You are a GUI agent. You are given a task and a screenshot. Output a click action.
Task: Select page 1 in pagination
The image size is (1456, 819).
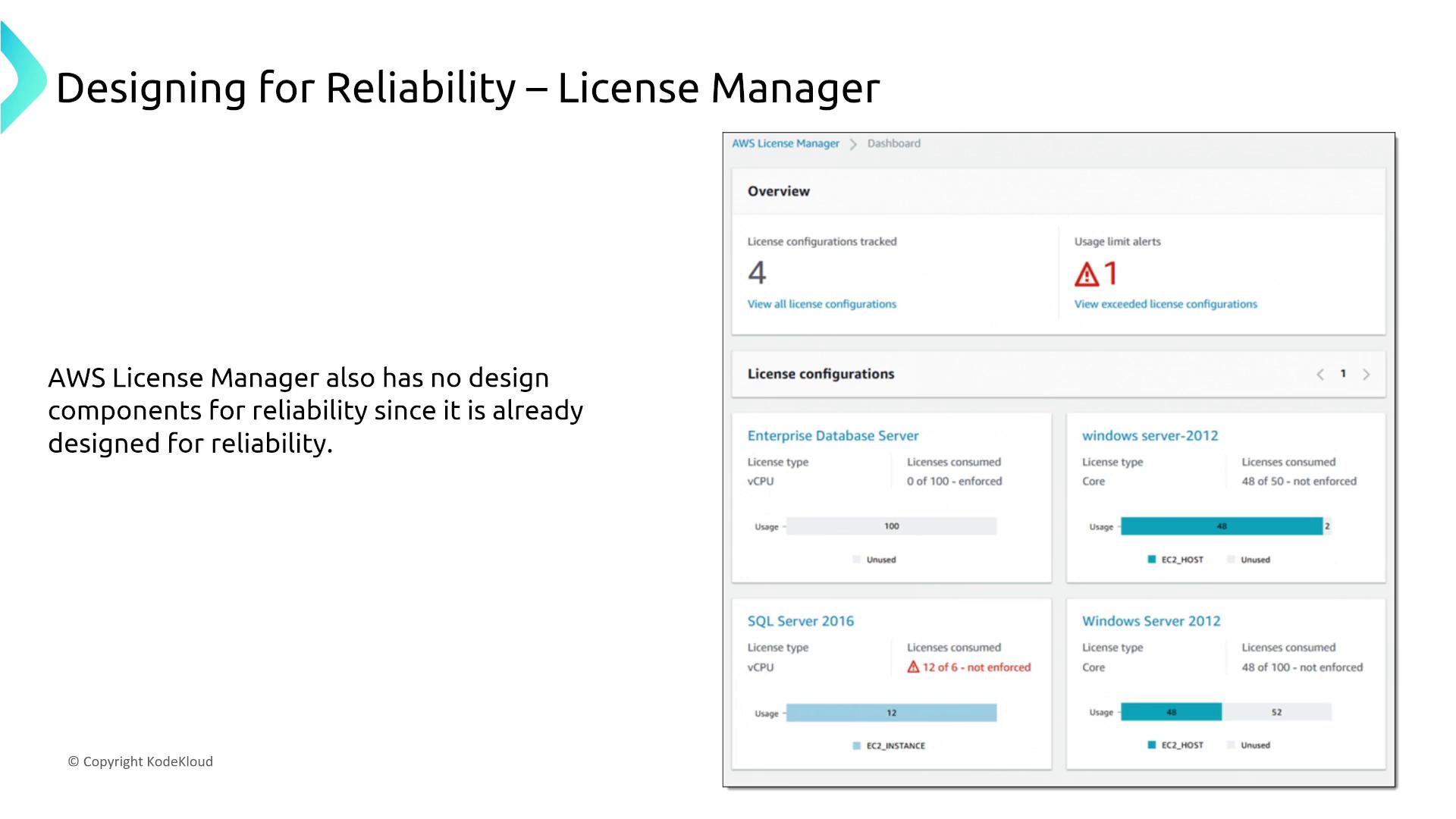click(x=1343, y=374)
